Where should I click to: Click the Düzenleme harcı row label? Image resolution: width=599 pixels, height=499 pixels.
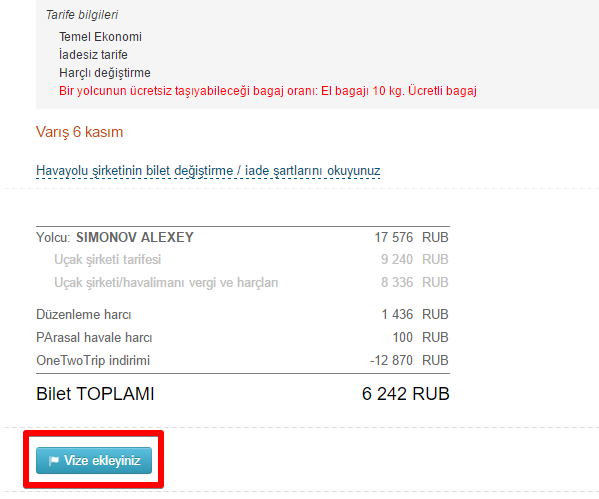(84, 314)
